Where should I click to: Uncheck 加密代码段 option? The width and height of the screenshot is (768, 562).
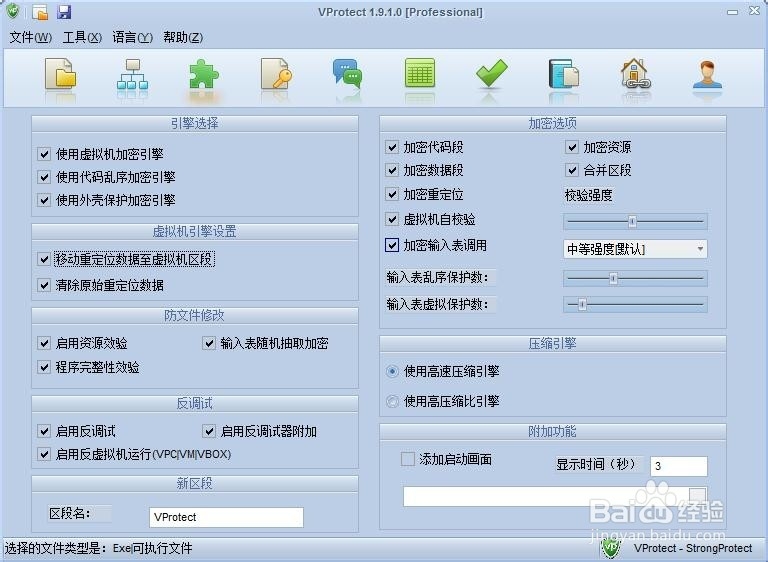(x=392, y=147)
